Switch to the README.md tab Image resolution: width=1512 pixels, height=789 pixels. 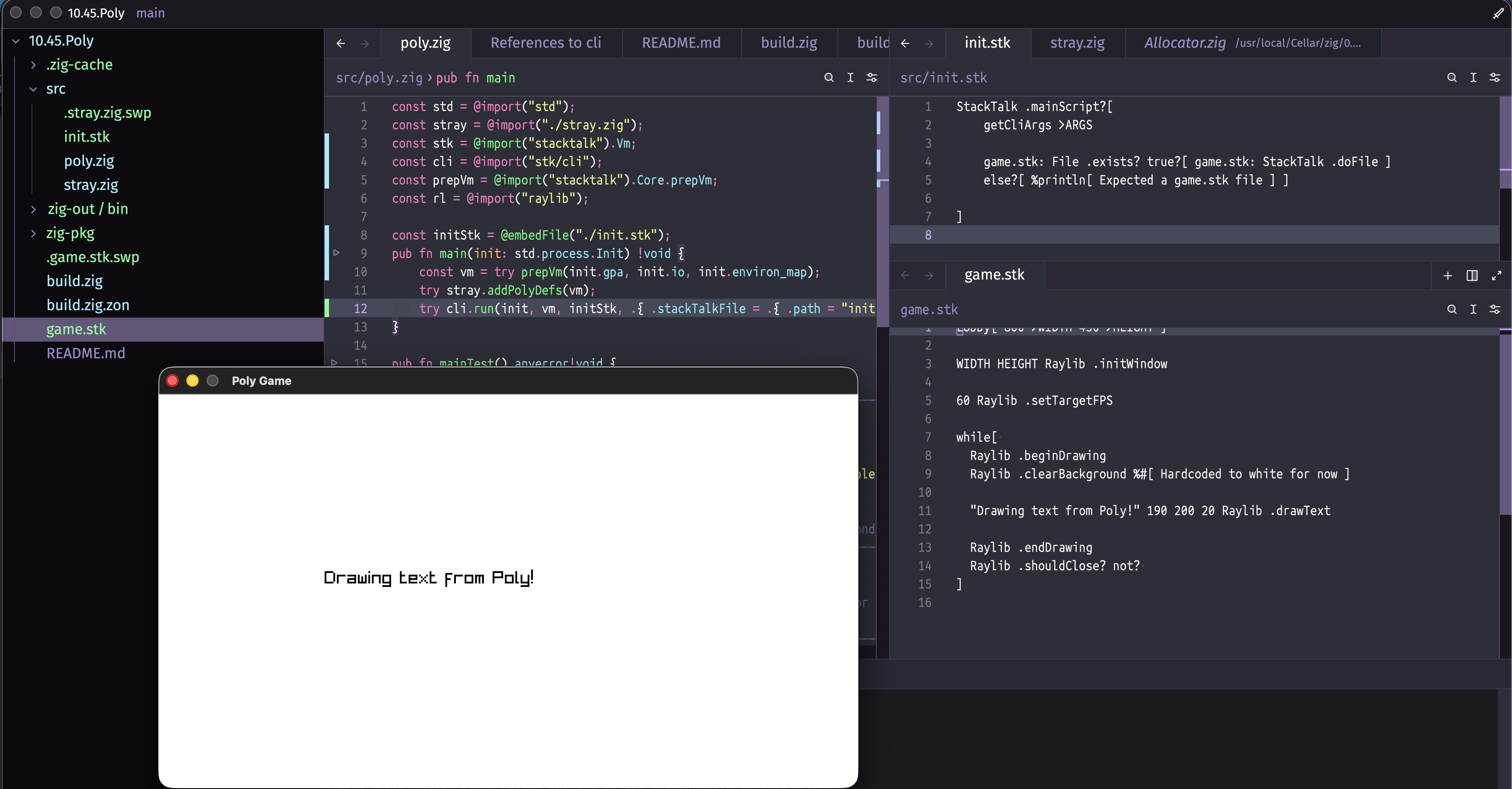coord(681,43)
